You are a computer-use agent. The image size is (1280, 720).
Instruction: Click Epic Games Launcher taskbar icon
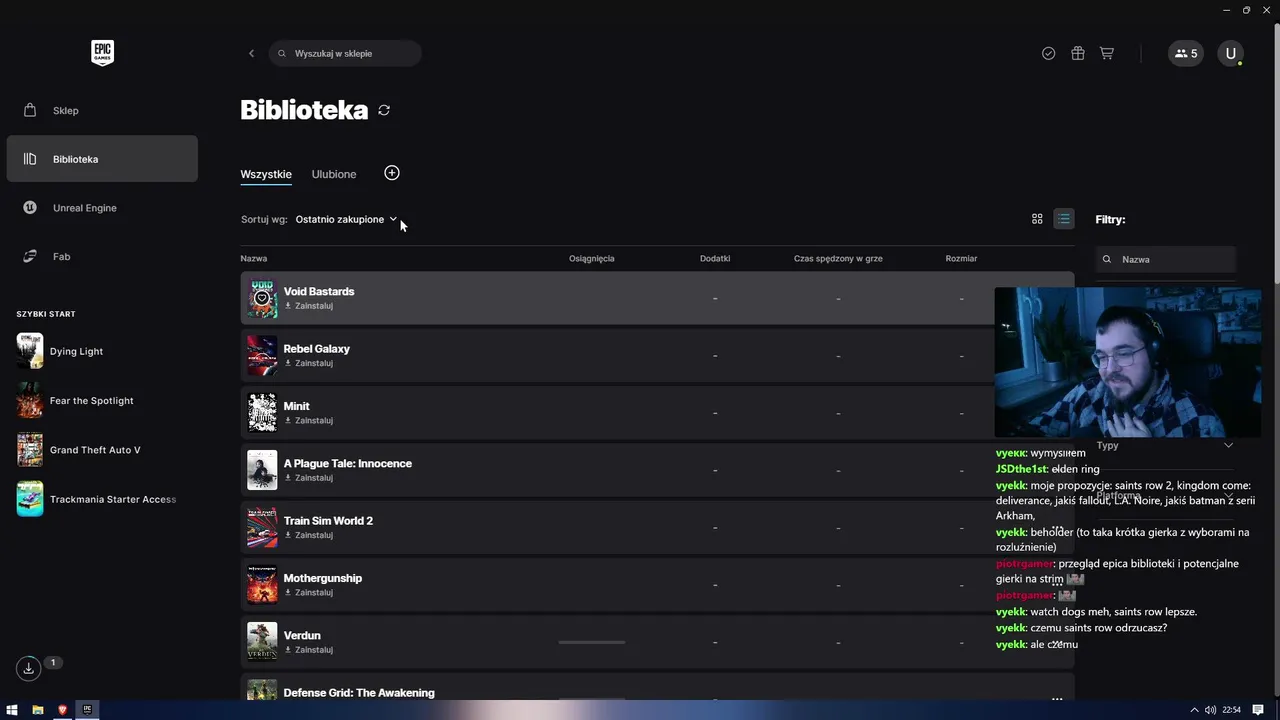tap(87, 710)
